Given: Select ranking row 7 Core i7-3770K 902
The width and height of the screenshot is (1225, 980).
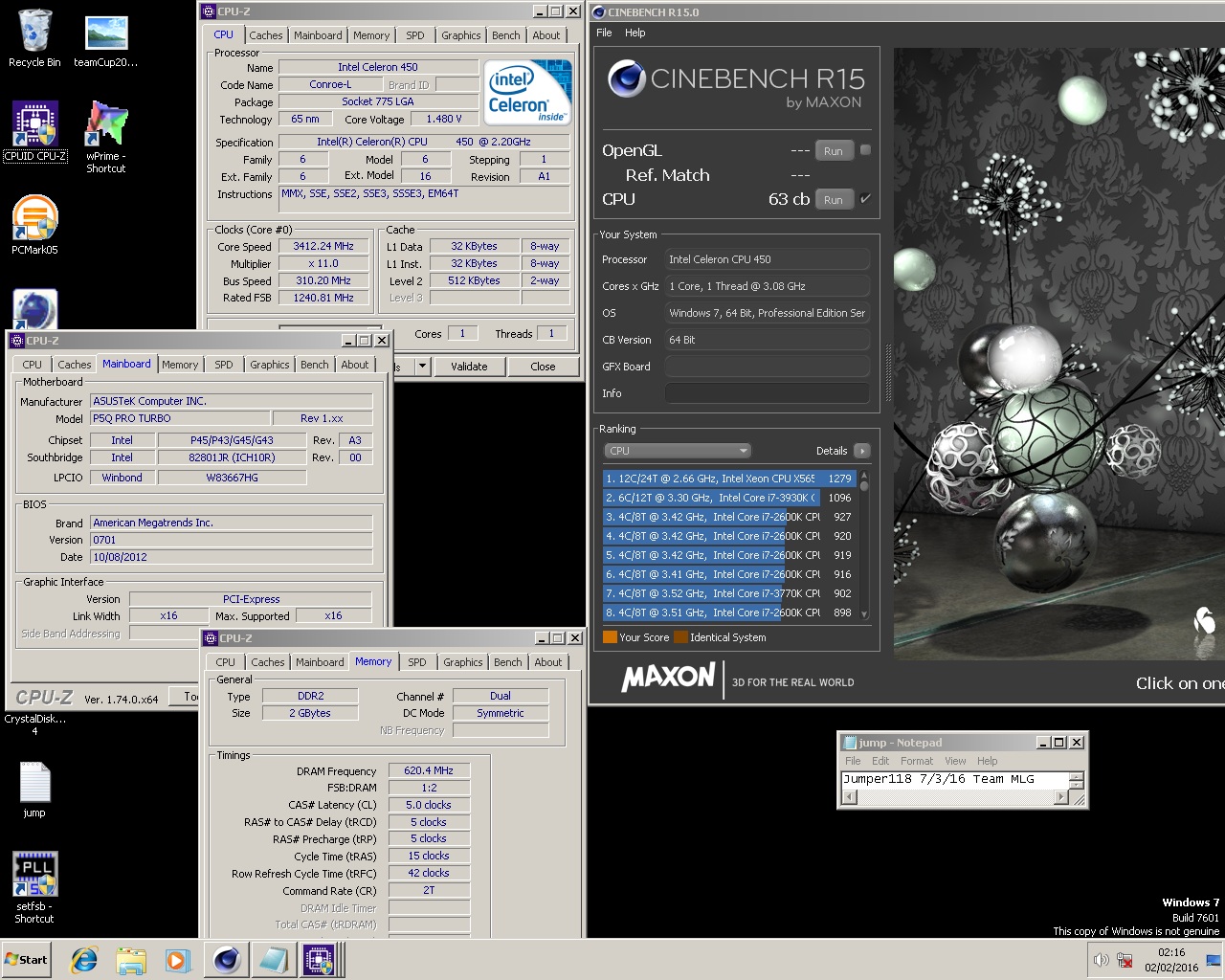Looking at the screenshot, I should point(729,593).
